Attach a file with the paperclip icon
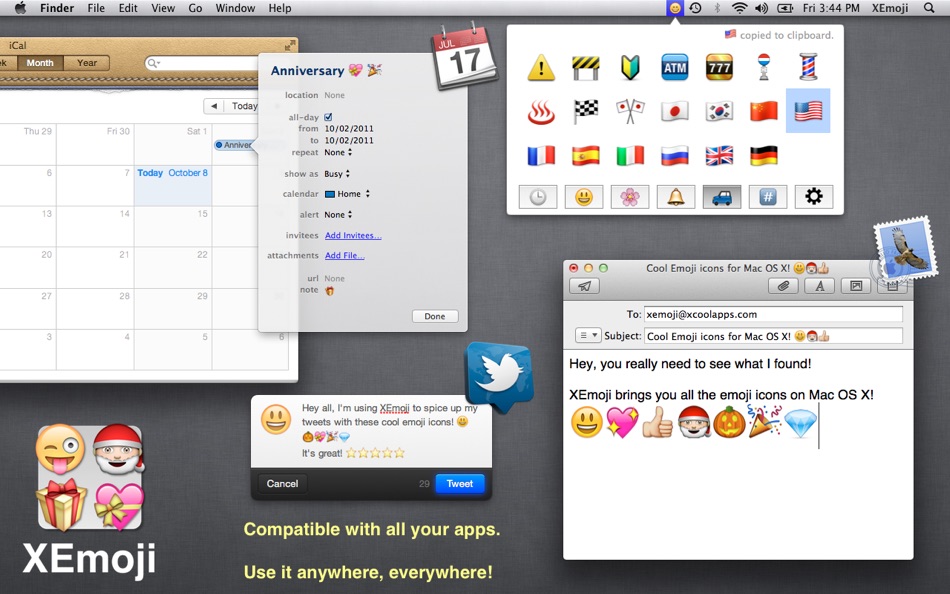Screen dimensions: 950x594 coord(783,286)
